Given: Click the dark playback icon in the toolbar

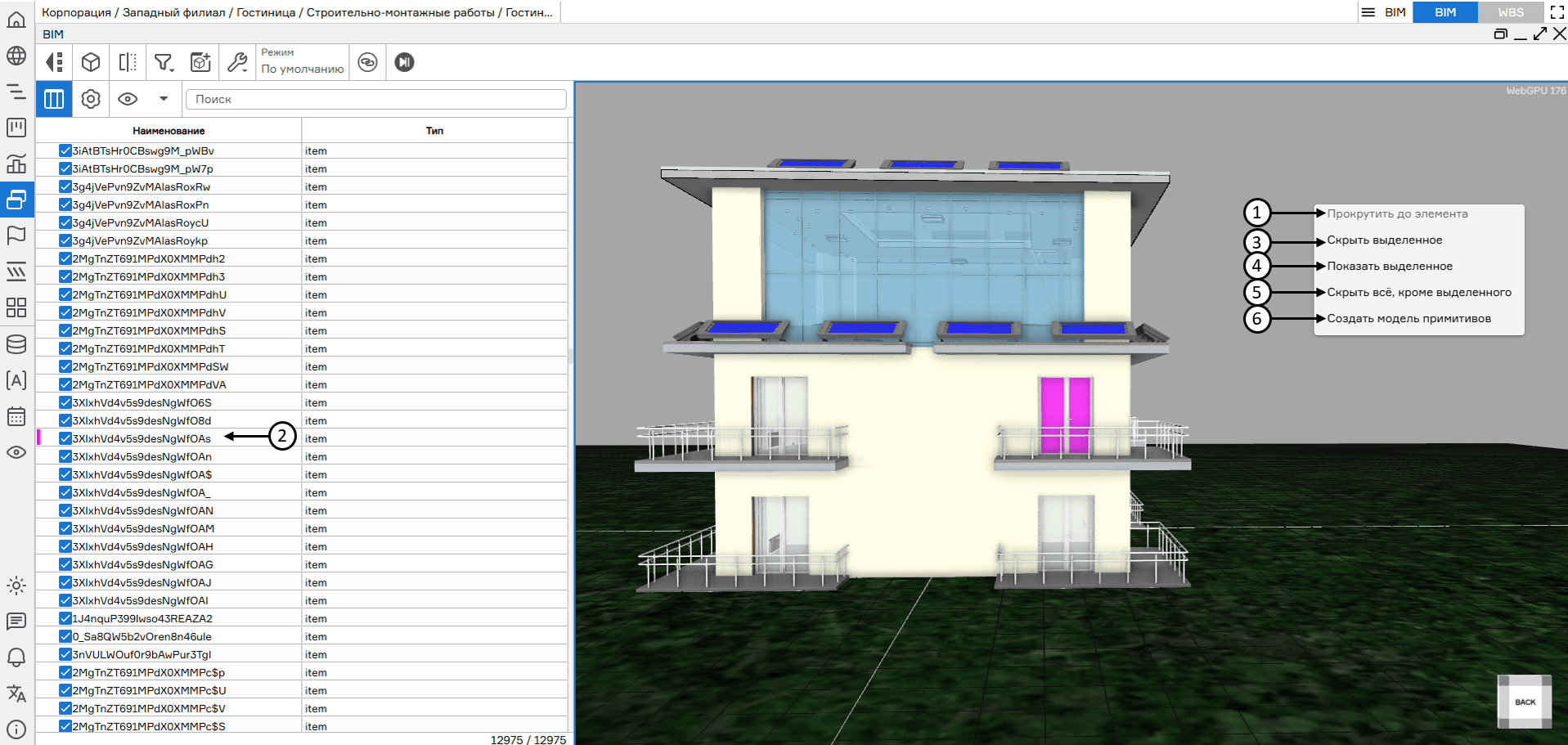Looking at the screenshot, I should click(x=403, y=61).
